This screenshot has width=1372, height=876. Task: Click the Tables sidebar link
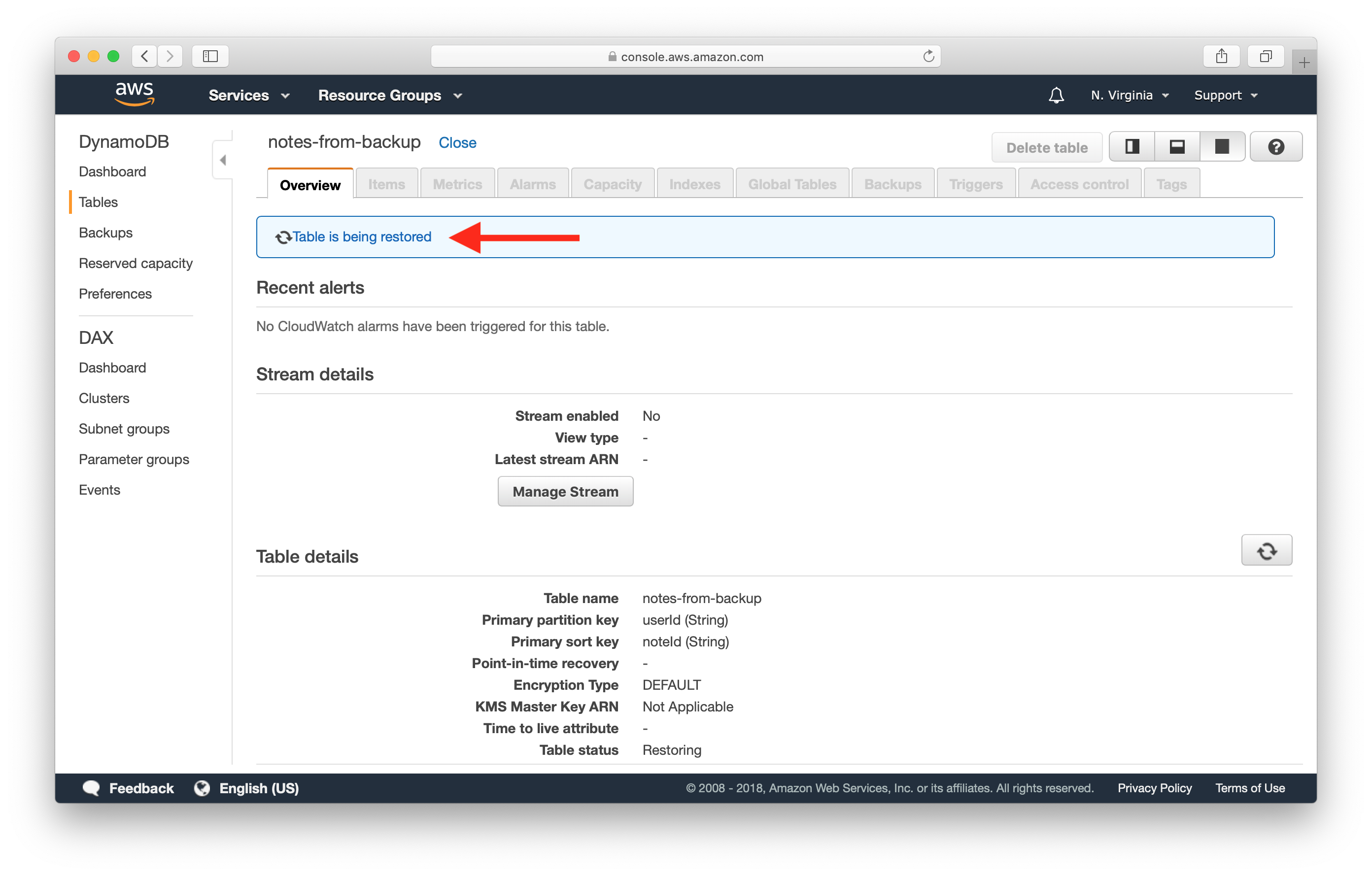click(98, 202)
